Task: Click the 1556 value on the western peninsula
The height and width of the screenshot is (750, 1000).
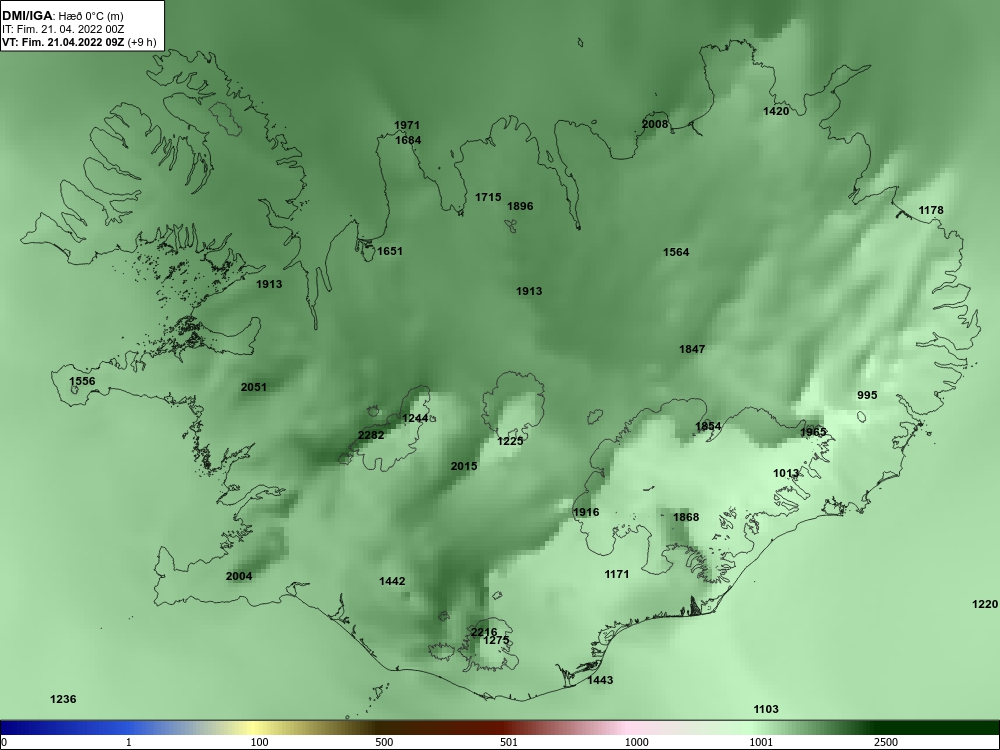Action: [x=82, y=381]
